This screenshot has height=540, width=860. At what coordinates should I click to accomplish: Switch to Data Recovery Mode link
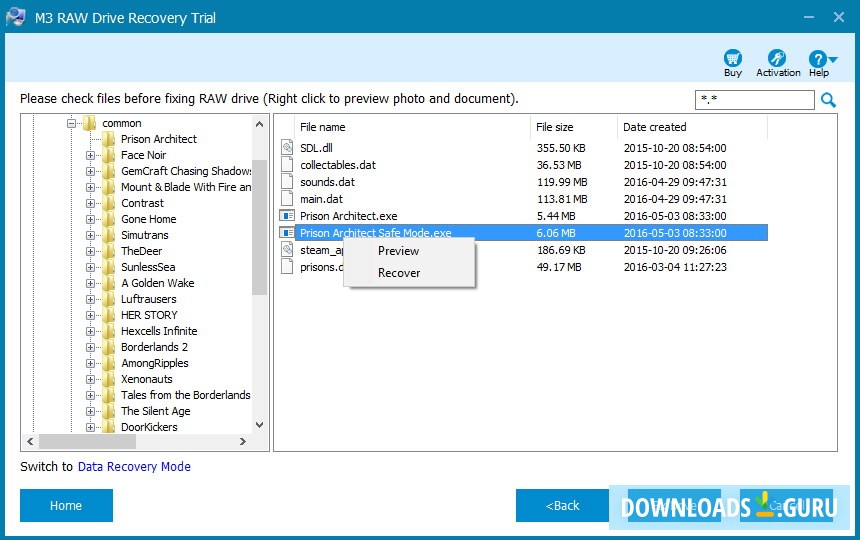tap(134, 467)
